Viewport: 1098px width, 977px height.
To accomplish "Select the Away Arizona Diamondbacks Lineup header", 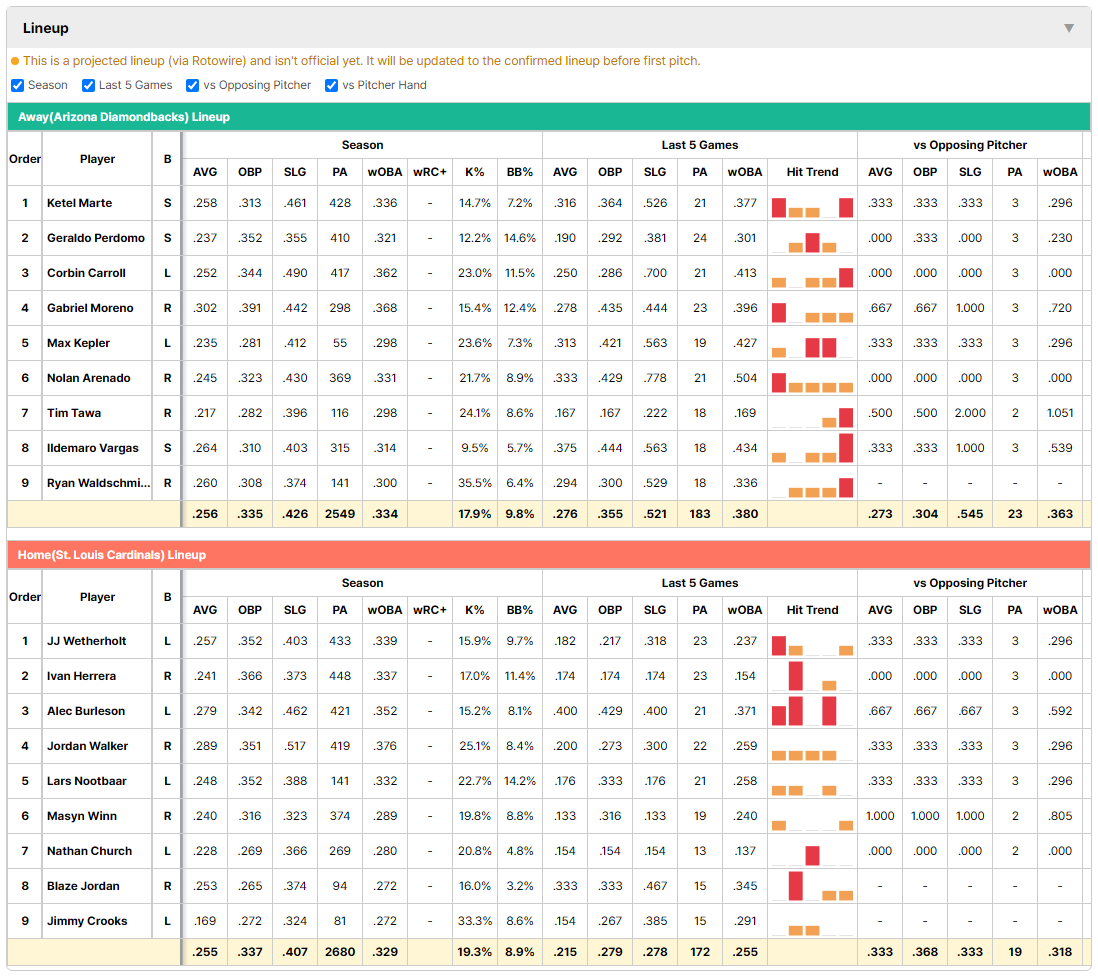I will click(x=549, y=117).
